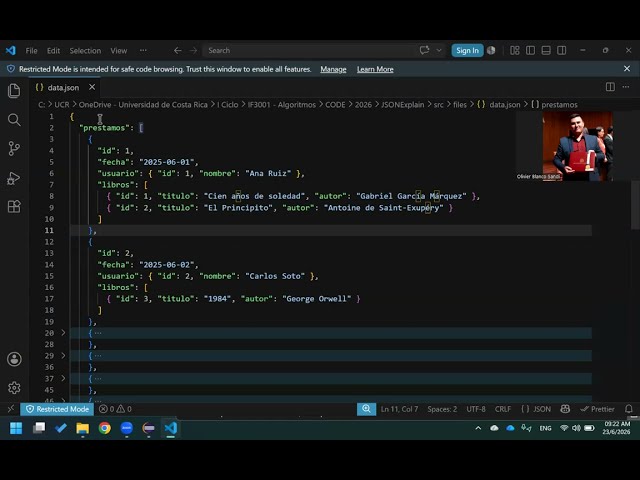Viewport: 640px width, 480px height.
Task: Click the CODE breadcrumb segment
Action: [x=335, y=104]
